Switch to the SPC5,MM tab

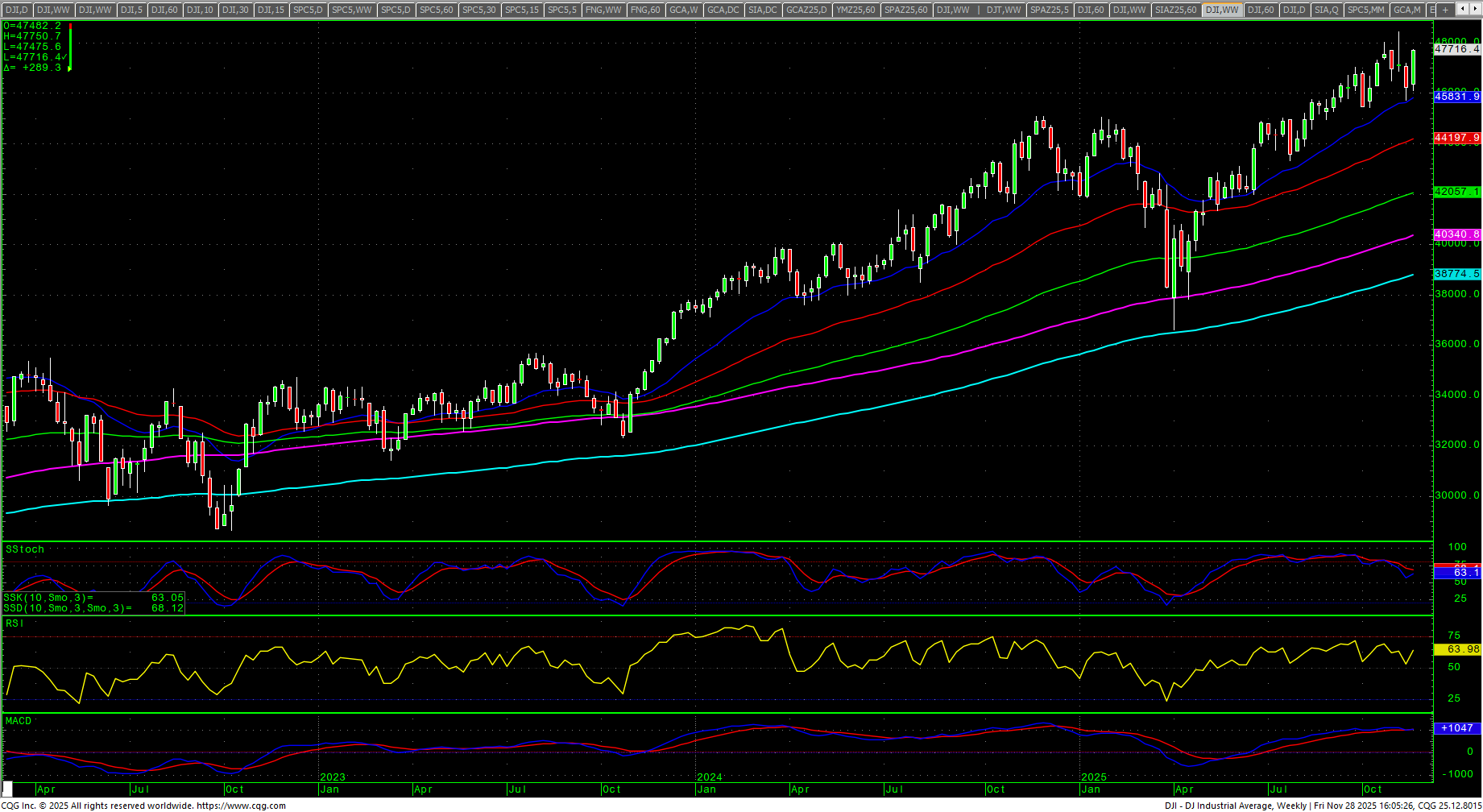point(1365,10)
